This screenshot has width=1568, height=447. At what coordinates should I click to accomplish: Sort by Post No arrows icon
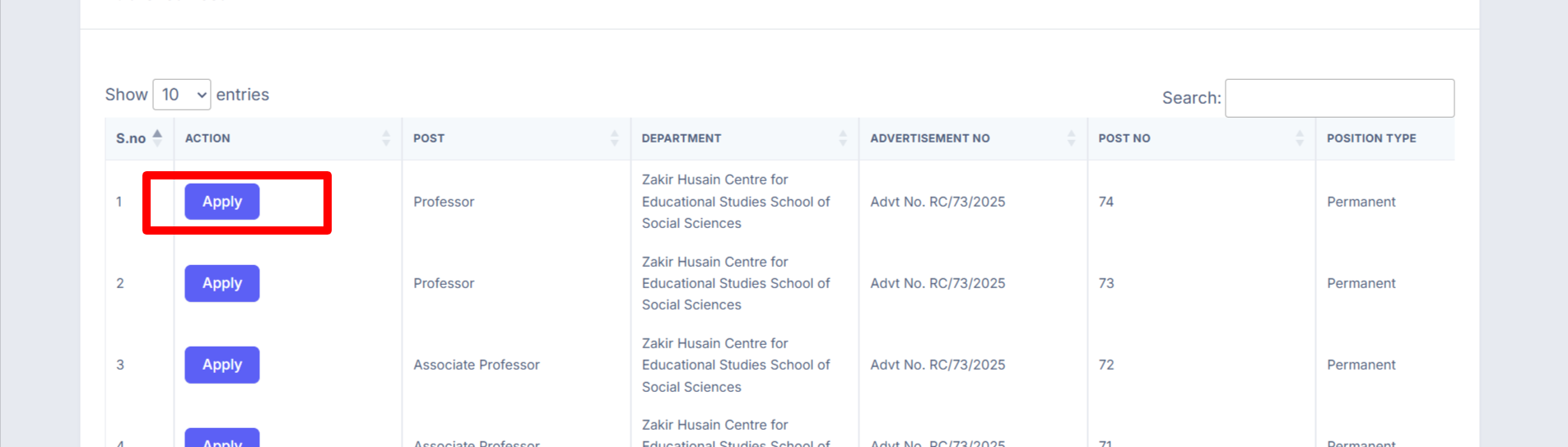pos(1299,138)
